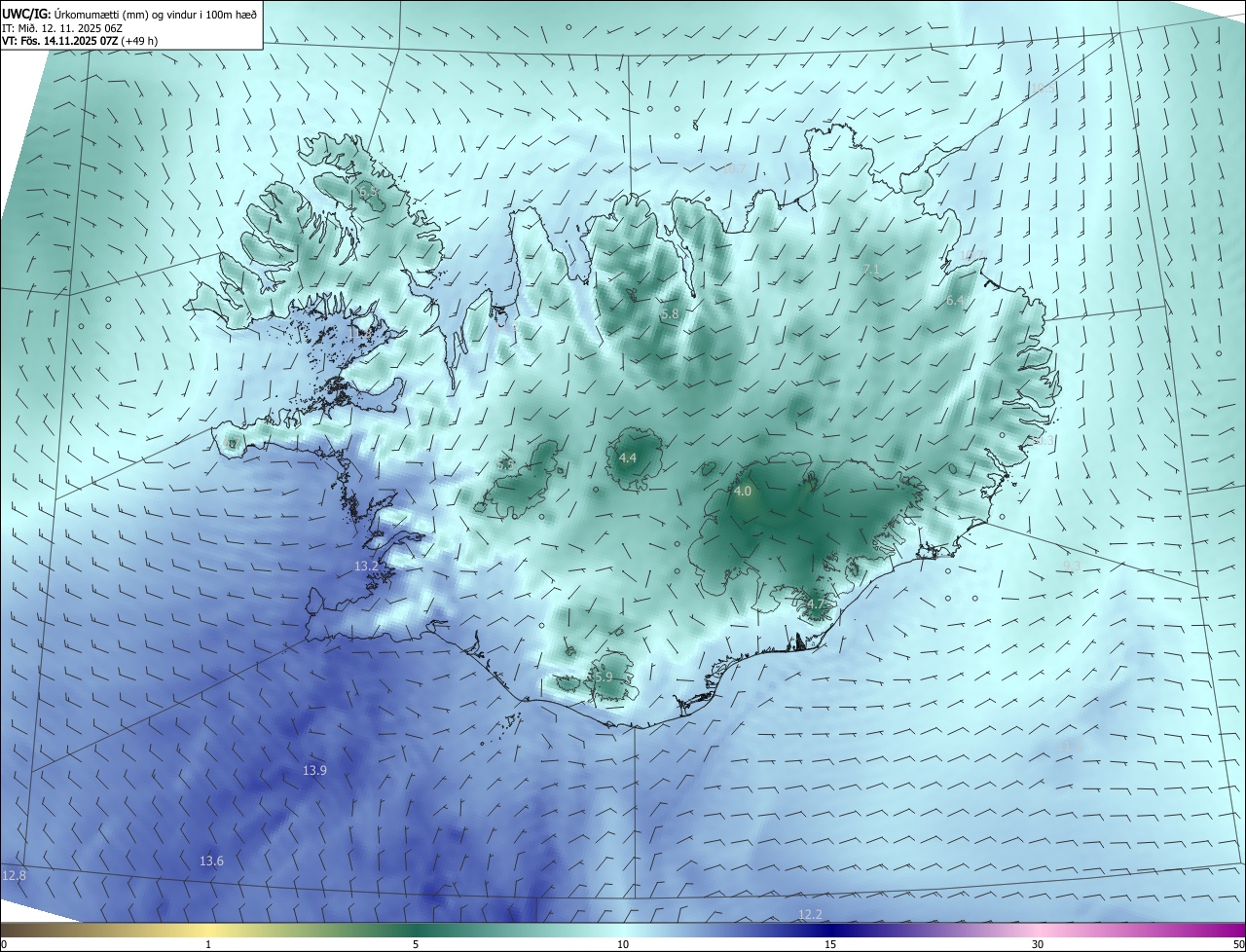
Task: Click the 30 tick label on the color scale
Action: [x=1038, y=944]
